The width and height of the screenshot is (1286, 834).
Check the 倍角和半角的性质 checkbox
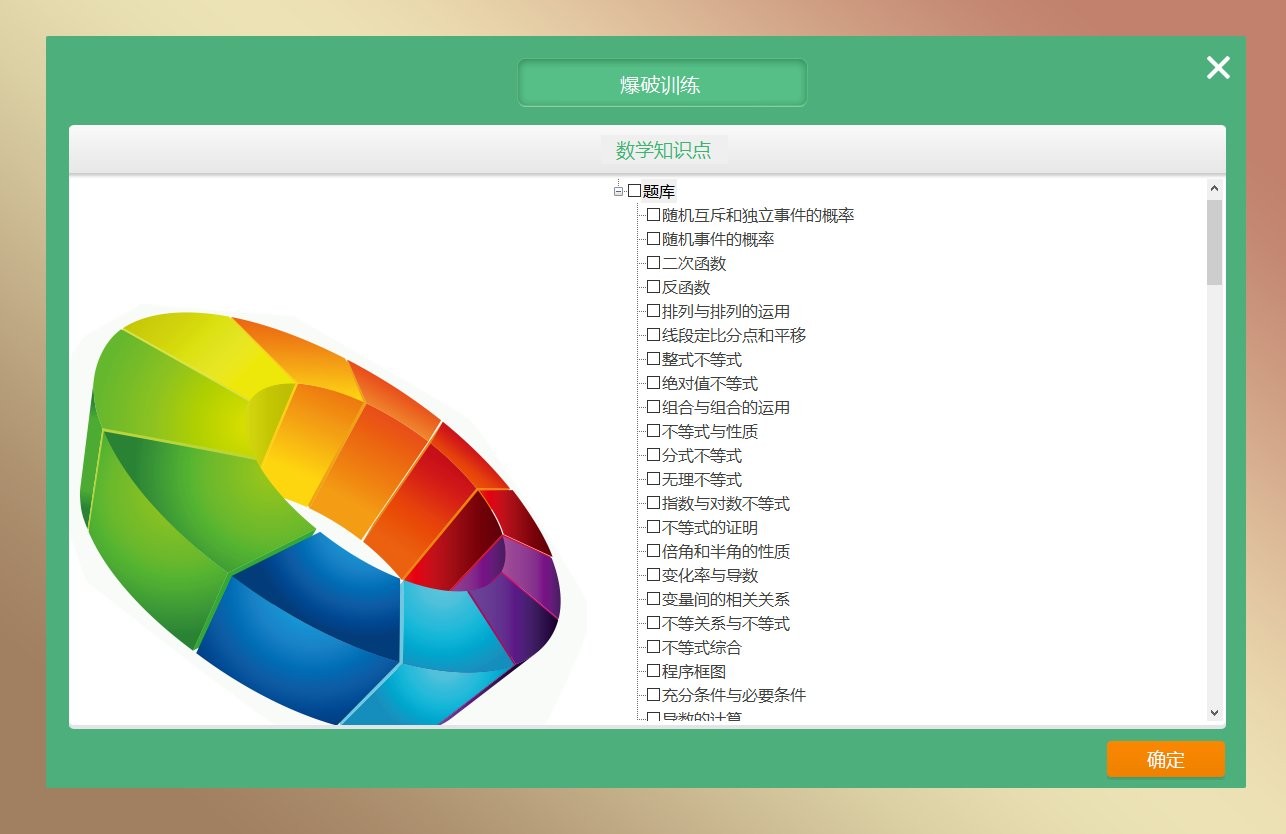653,551
